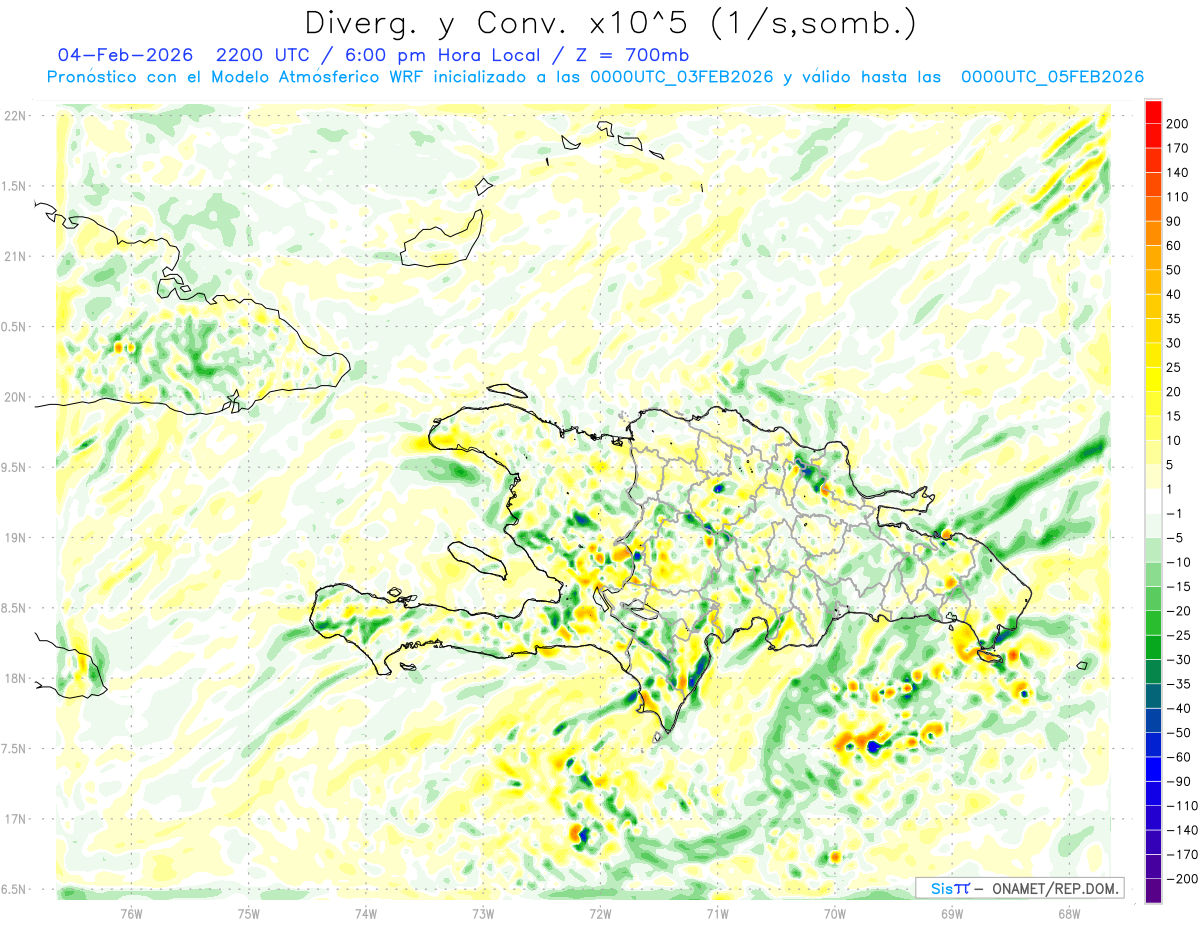Click the -50 color bar label
Viewport: 1200px width, 927px height.
(1178, 733)
